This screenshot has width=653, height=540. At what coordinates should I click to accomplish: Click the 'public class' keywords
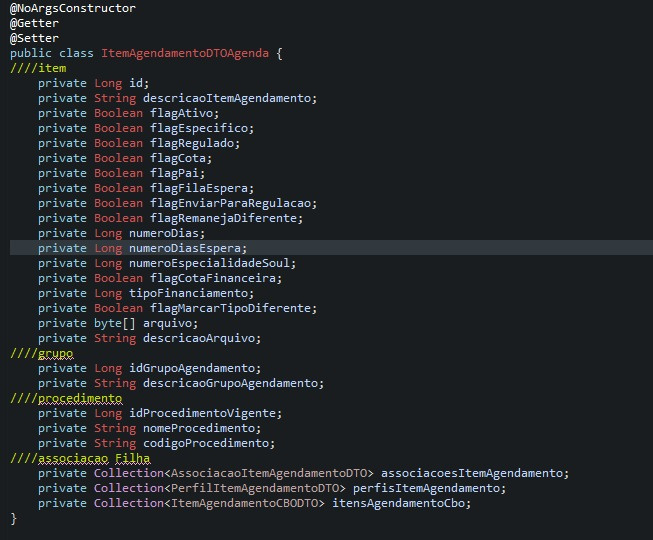(52, 53)
